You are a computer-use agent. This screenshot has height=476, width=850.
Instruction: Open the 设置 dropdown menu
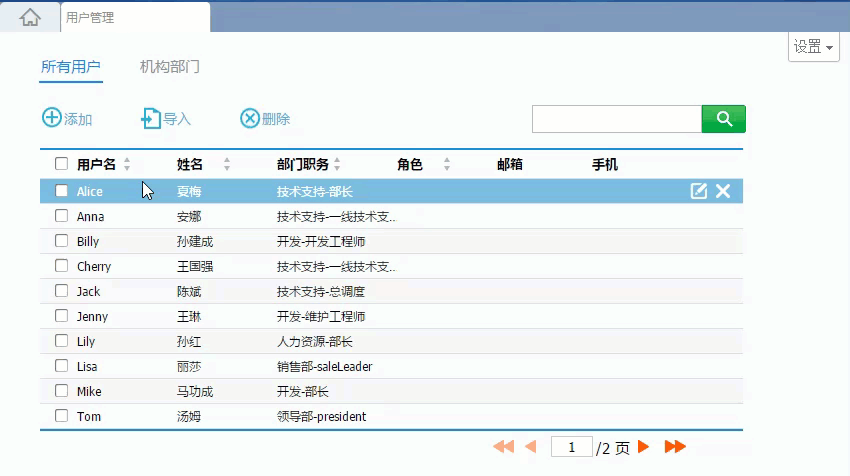tap(814, 47)
